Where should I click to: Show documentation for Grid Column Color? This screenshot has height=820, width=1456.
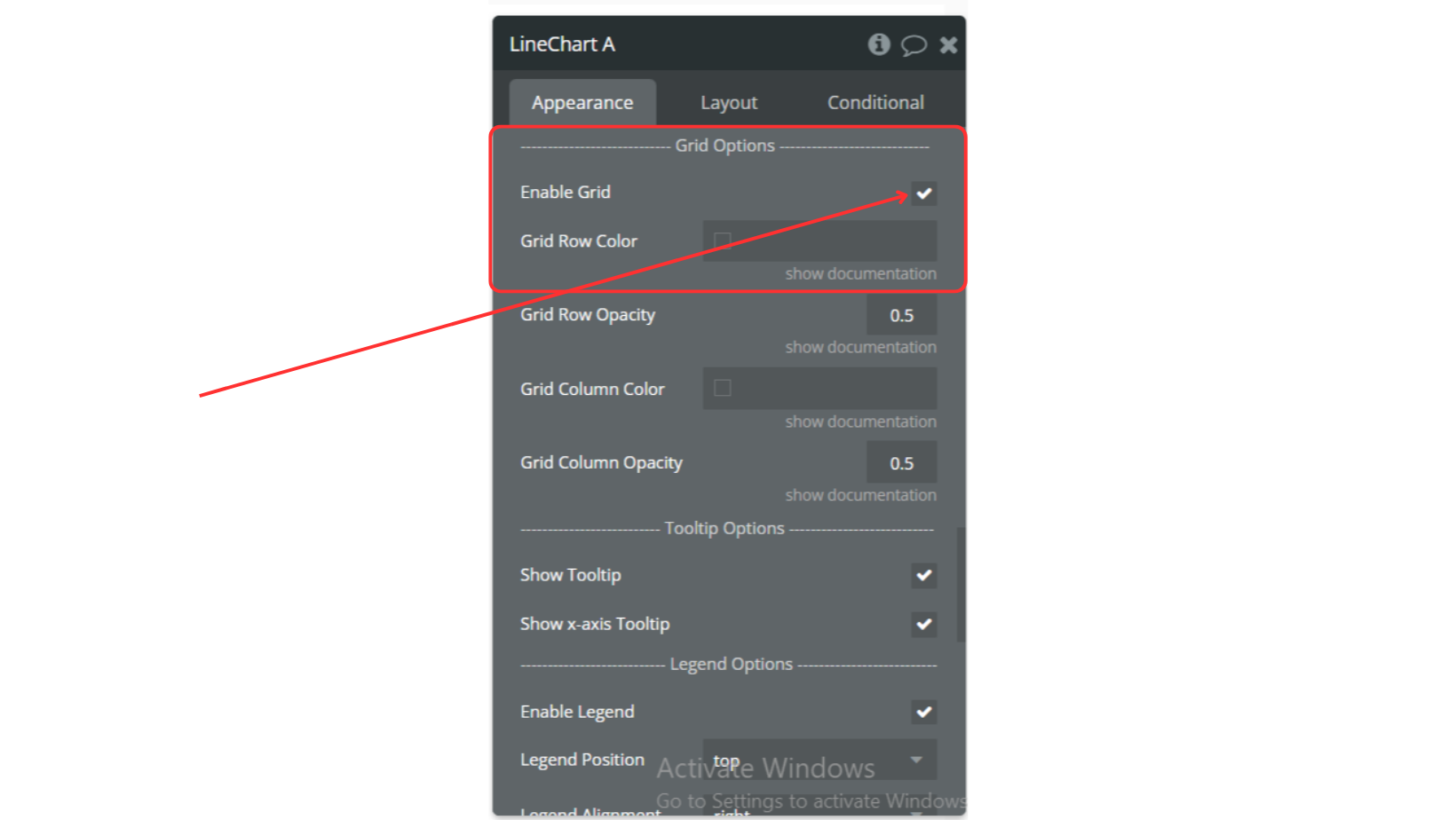pos(860,422)
